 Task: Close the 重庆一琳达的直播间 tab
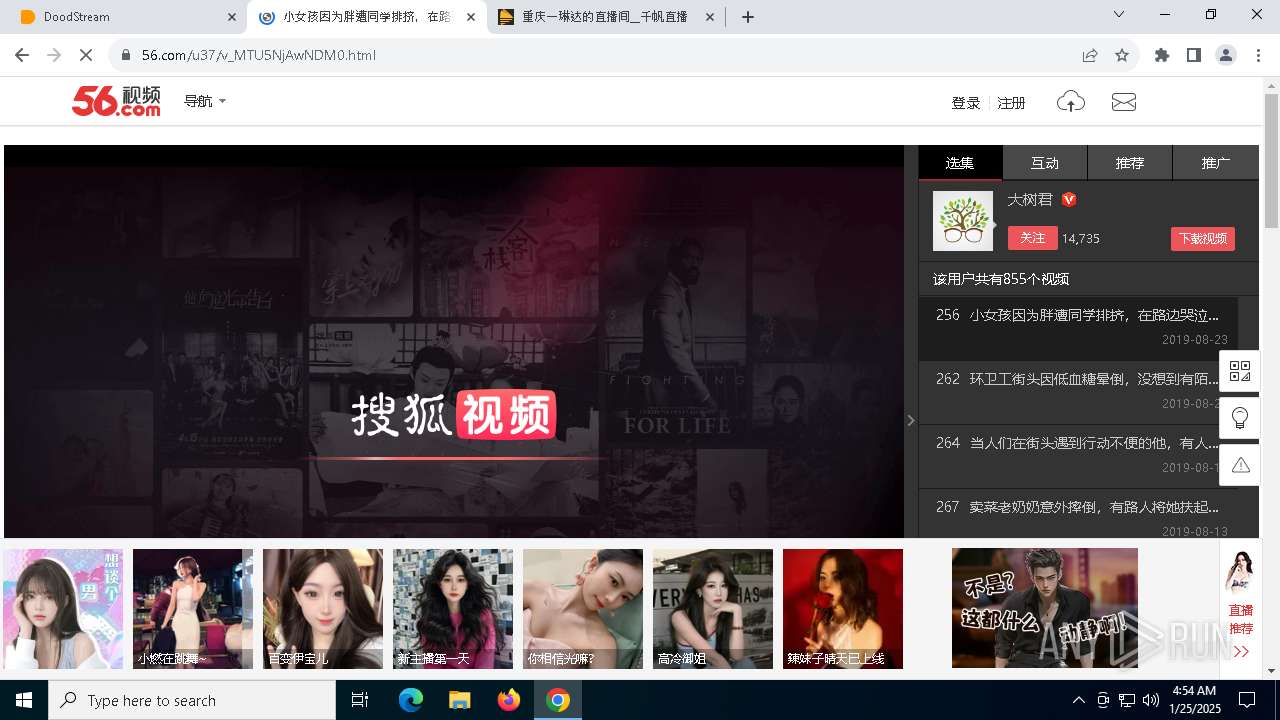710,17
